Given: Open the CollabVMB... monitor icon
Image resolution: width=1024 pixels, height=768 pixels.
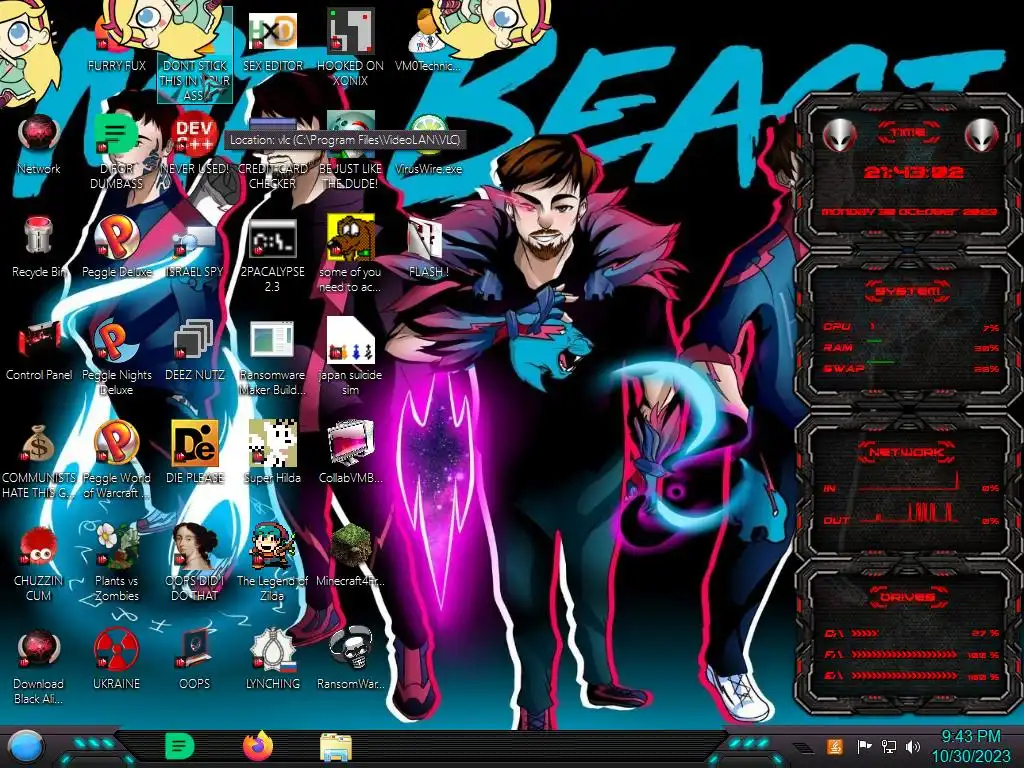Looking at the screenshot, I should [x=350, y=453].
